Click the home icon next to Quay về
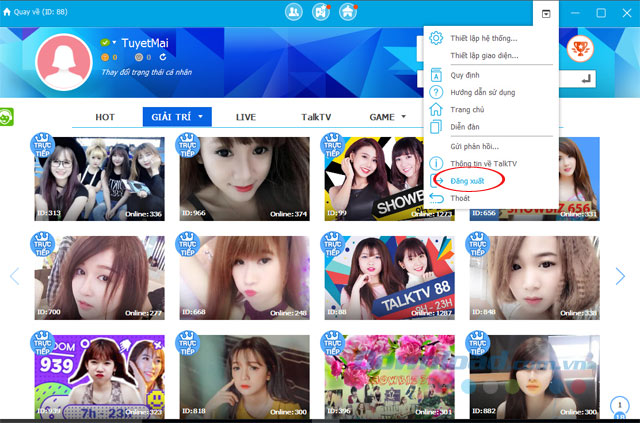640x423 pixels. point(7,12)
